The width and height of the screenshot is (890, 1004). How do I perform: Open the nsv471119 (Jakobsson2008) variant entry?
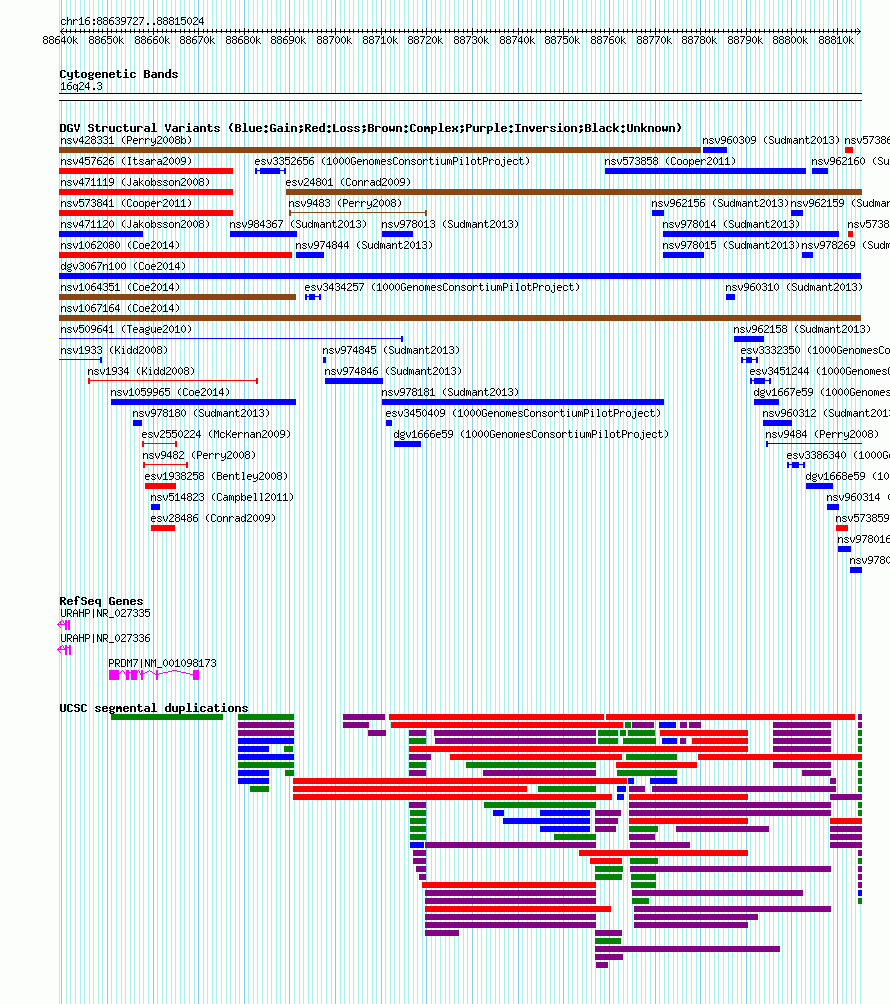pyautogui.click(x=135, y=182)
